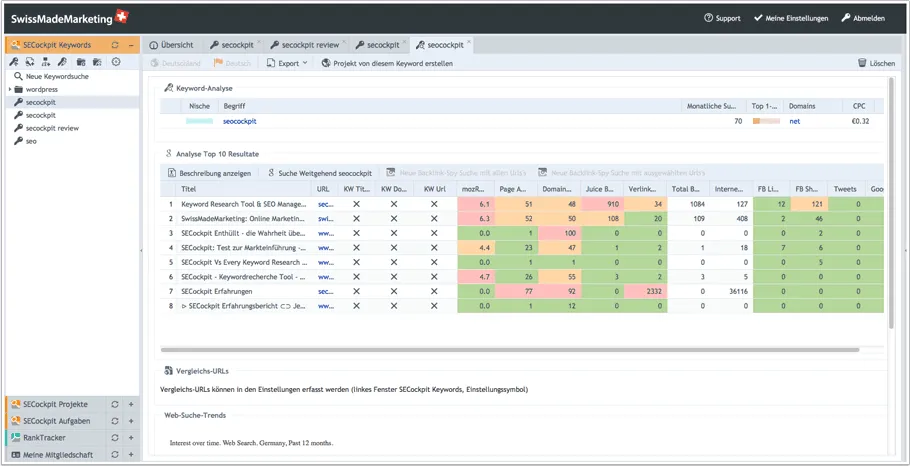Click the settings gear icon in keyword sidebar
The image size is (910, 466).
tap(116, 62)
